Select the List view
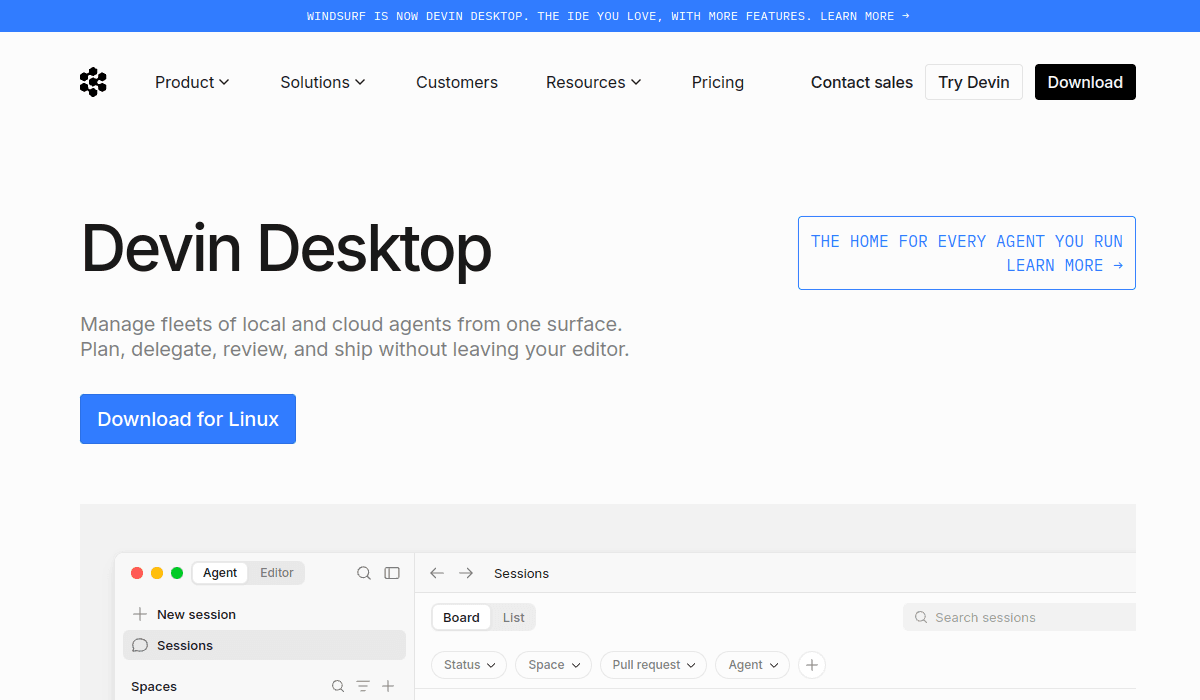 click(x=514, y=617)
